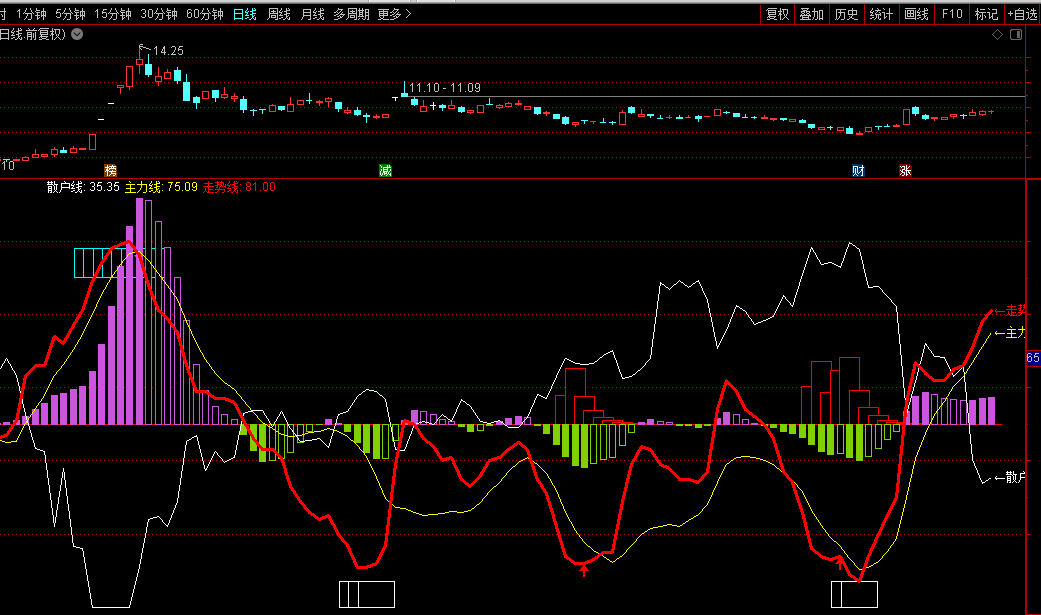Click the diamond icon above the chart
This screenshot has height=615, width=1041.
(x=997, y=35)
